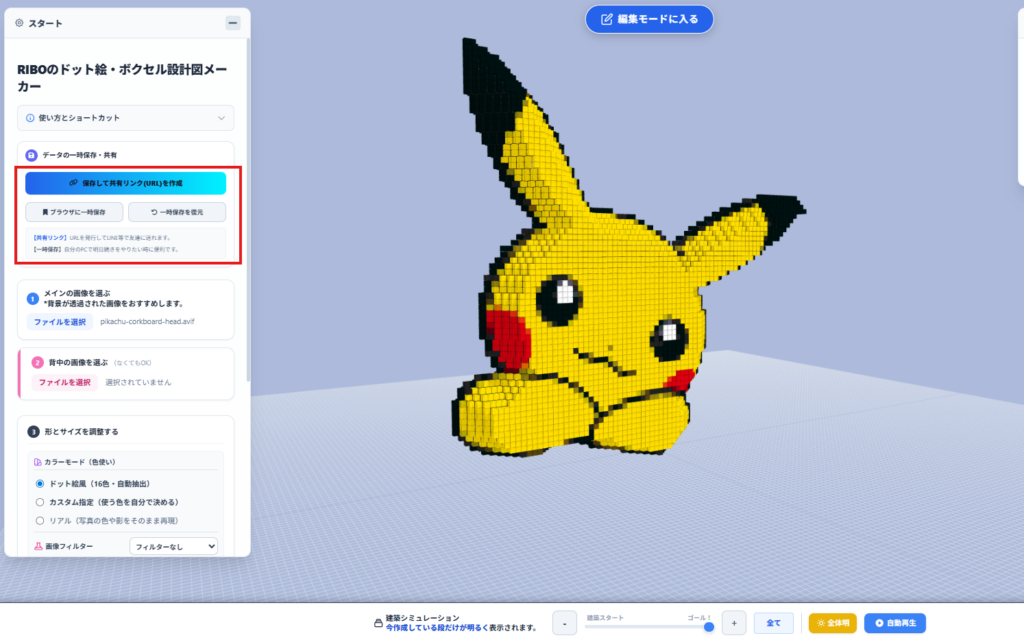Open the フィルターなし filter dropdown
The image size is (1024, 640).
coord(173,547)
